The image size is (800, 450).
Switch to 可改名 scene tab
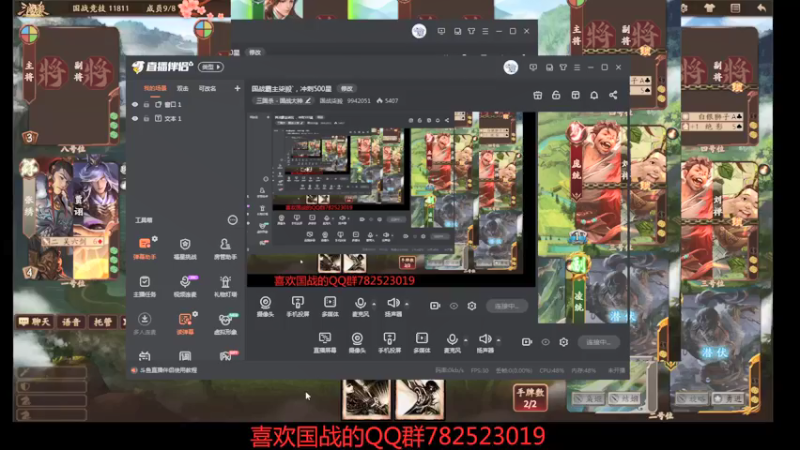click(x=207, y=88)
